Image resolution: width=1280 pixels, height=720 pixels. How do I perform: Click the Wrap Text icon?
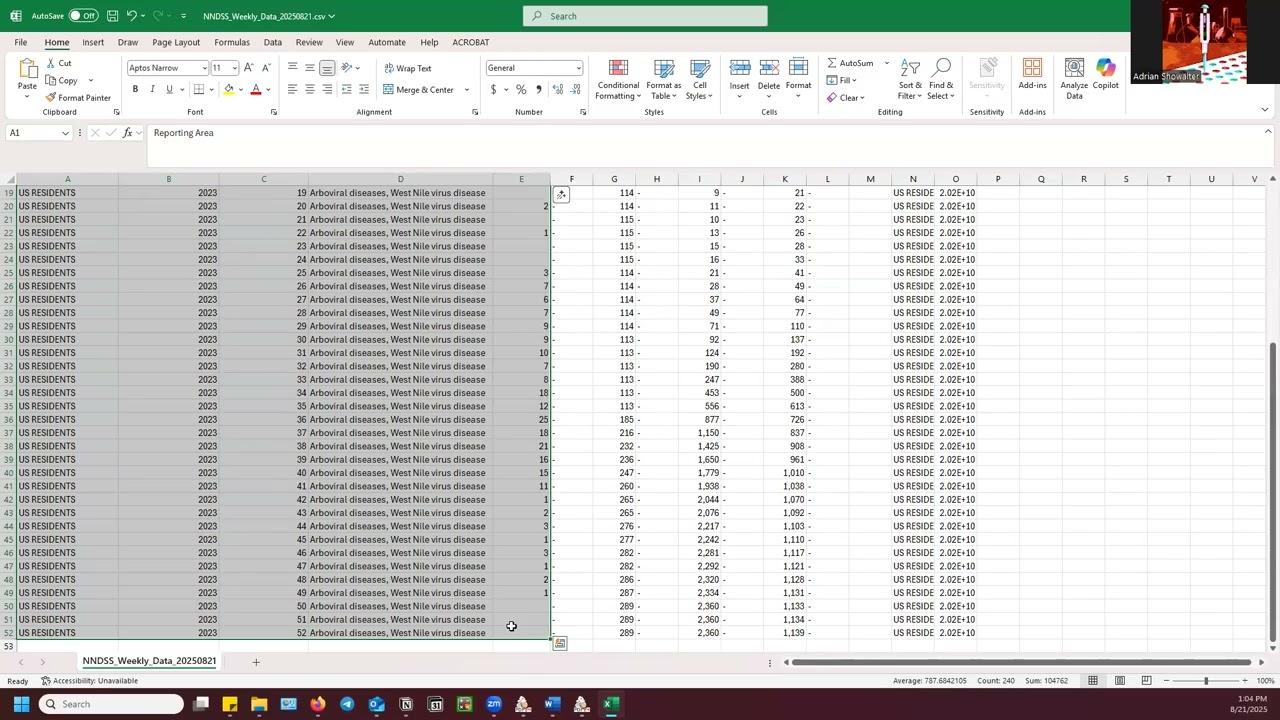click(389, 68)
